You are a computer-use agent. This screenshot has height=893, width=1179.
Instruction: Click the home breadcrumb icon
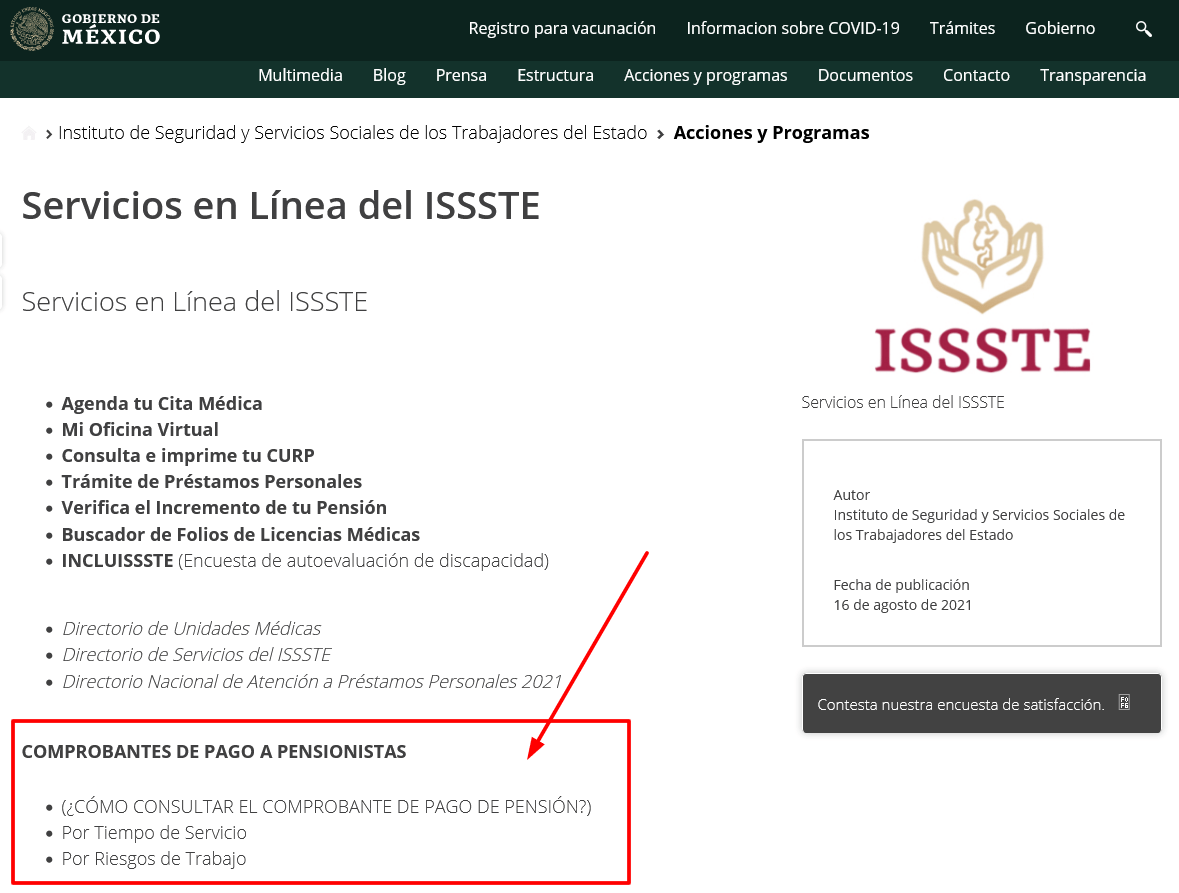click(29, 133)
